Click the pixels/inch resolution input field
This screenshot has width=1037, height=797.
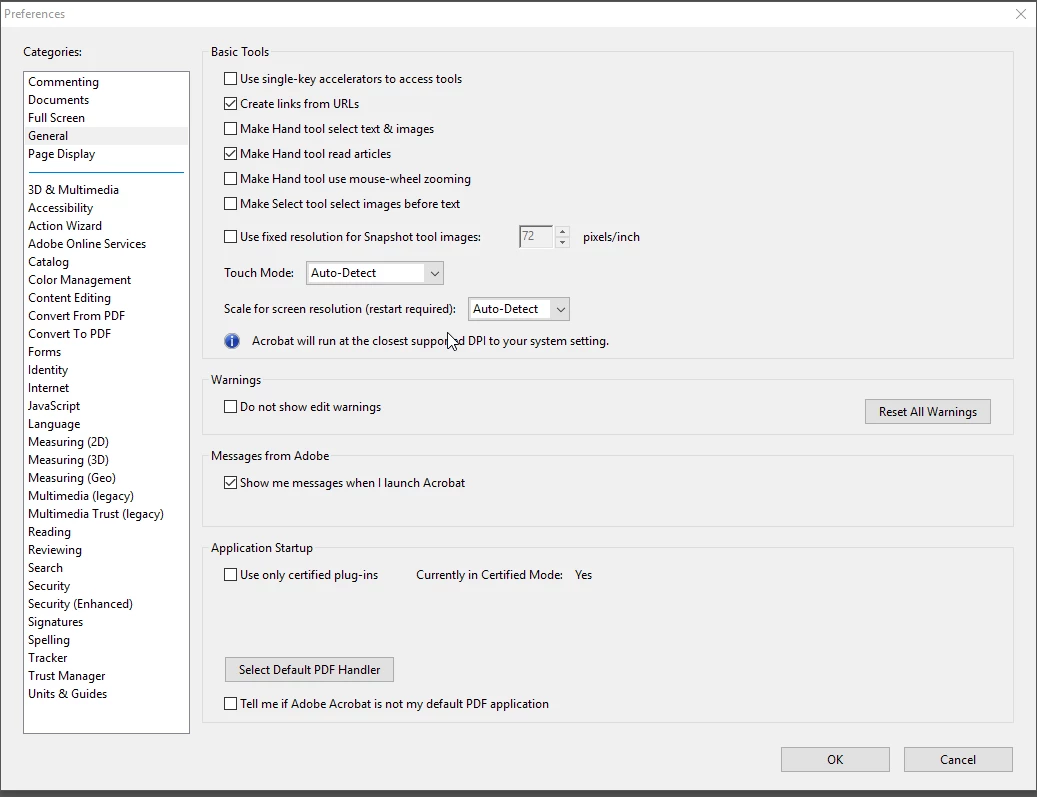pos(536,237)
